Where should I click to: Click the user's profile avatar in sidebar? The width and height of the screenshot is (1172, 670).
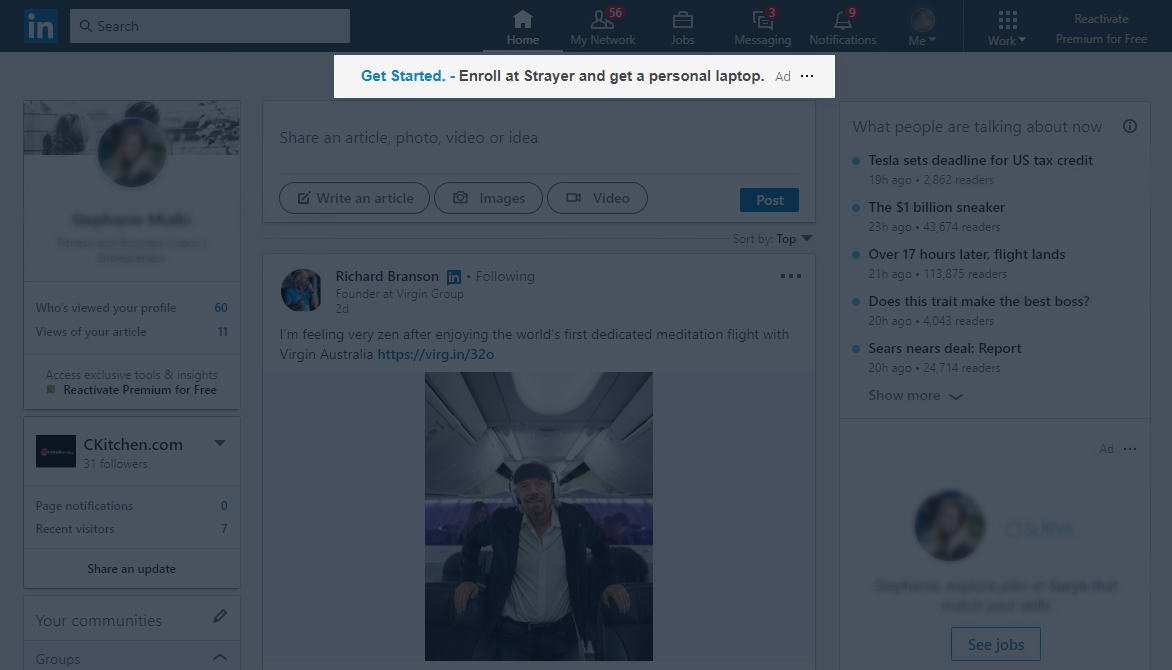pyautogui.click(x=132, y=152)
